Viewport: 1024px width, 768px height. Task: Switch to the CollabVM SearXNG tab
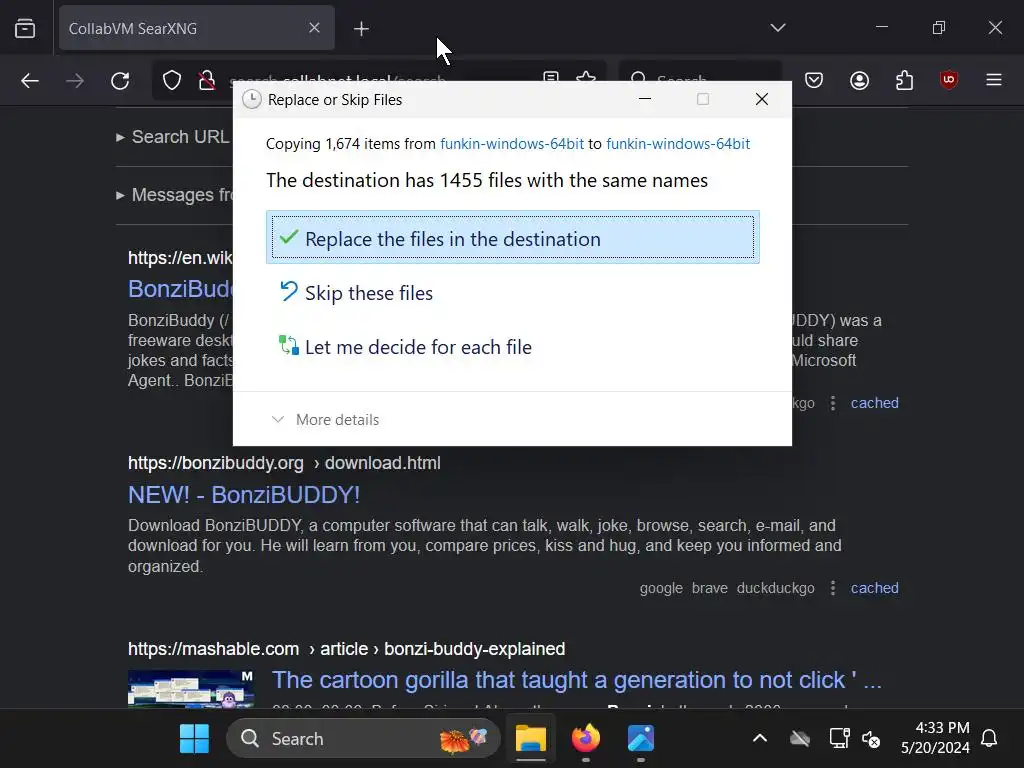(x=197, y=28)
